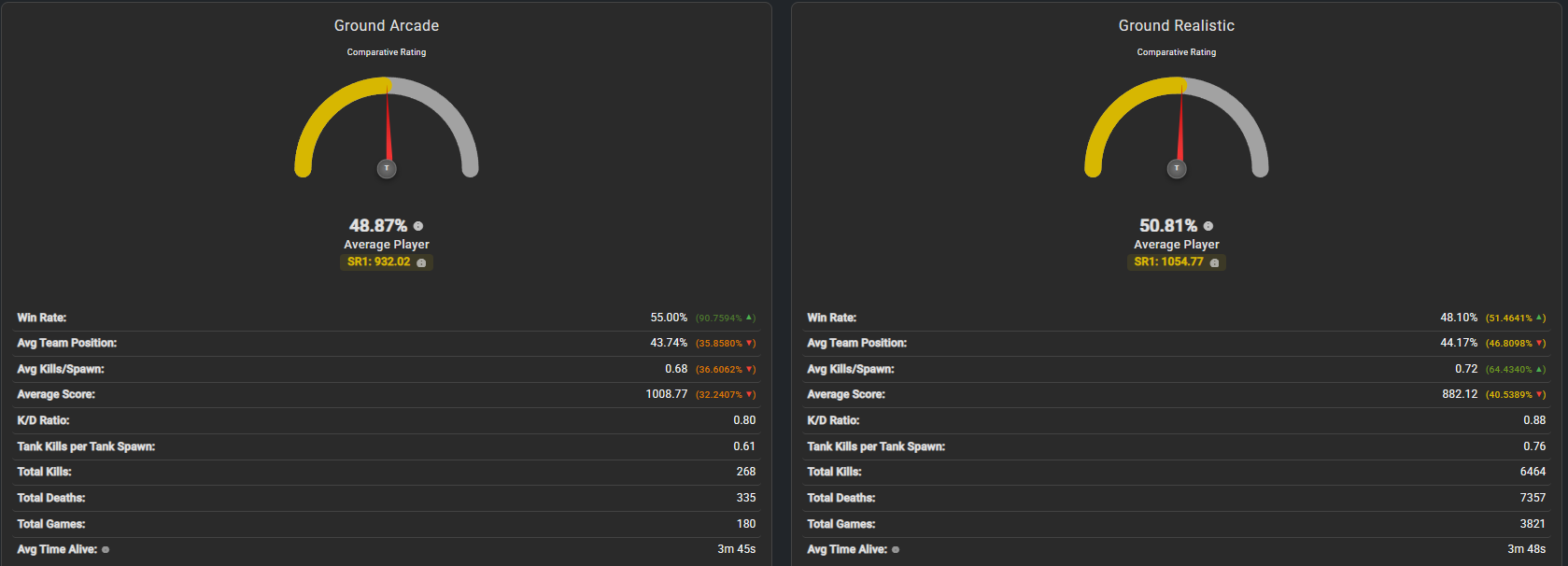Click info icon next to 50.81% rating
1568x566 pixels.
point(1208,226)
